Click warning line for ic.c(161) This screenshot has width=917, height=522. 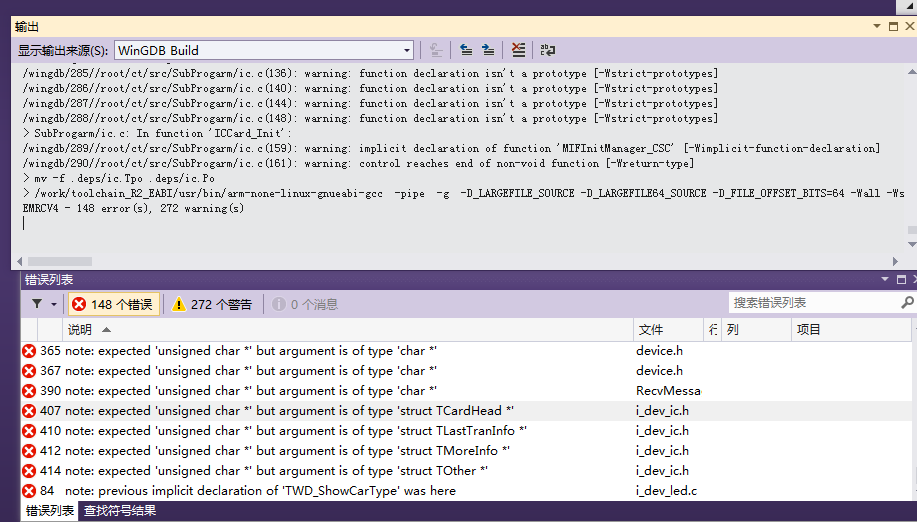[358, 163]
